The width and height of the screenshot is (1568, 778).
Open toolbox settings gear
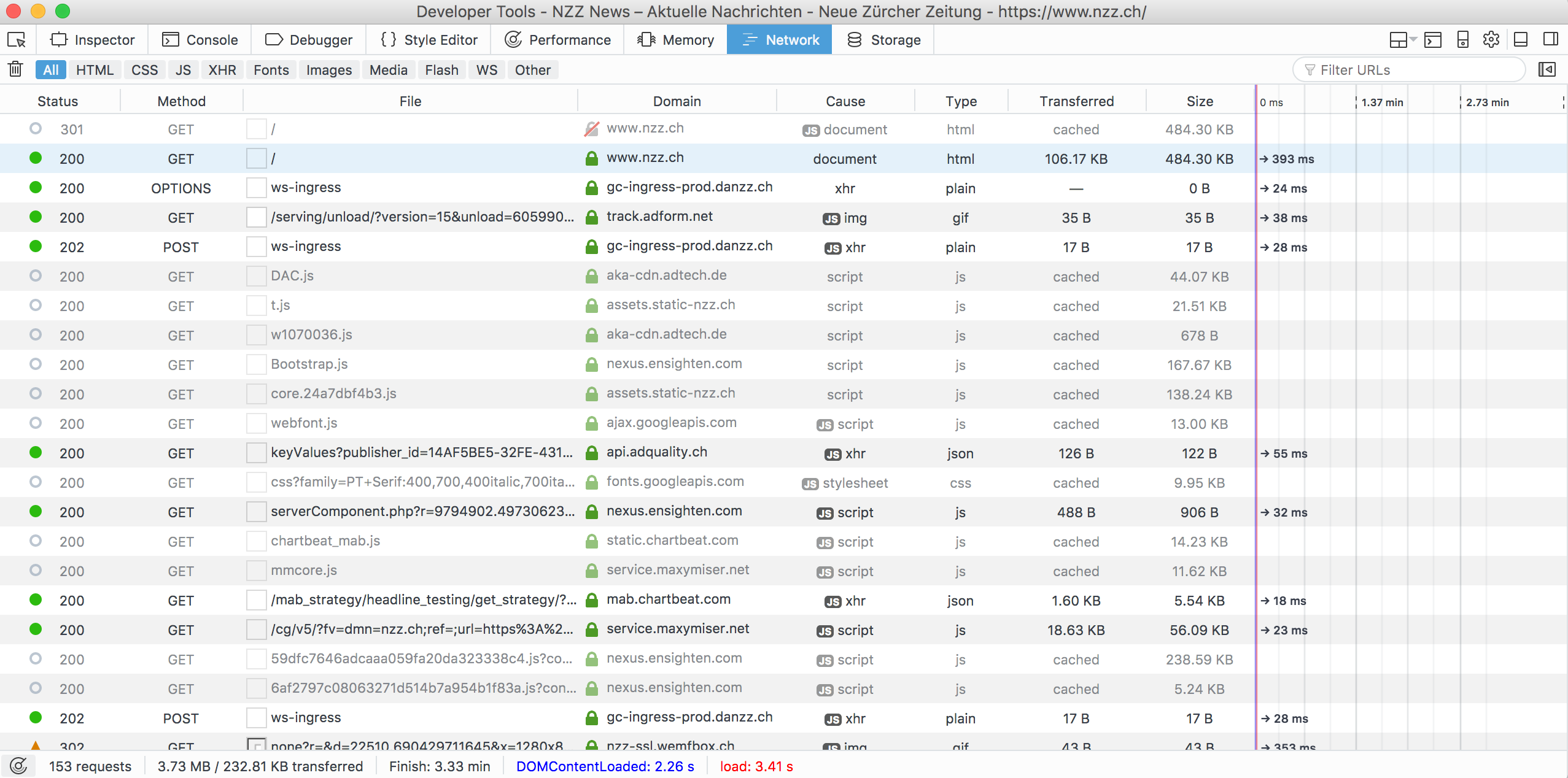(1491, 40)
